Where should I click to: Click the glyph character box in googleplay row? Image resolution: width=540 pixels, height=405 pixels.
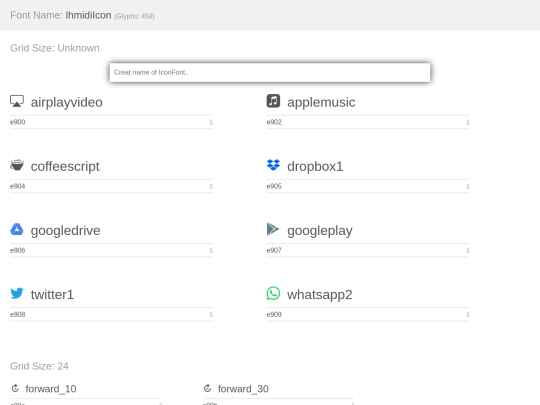click(x=467, y=250)
